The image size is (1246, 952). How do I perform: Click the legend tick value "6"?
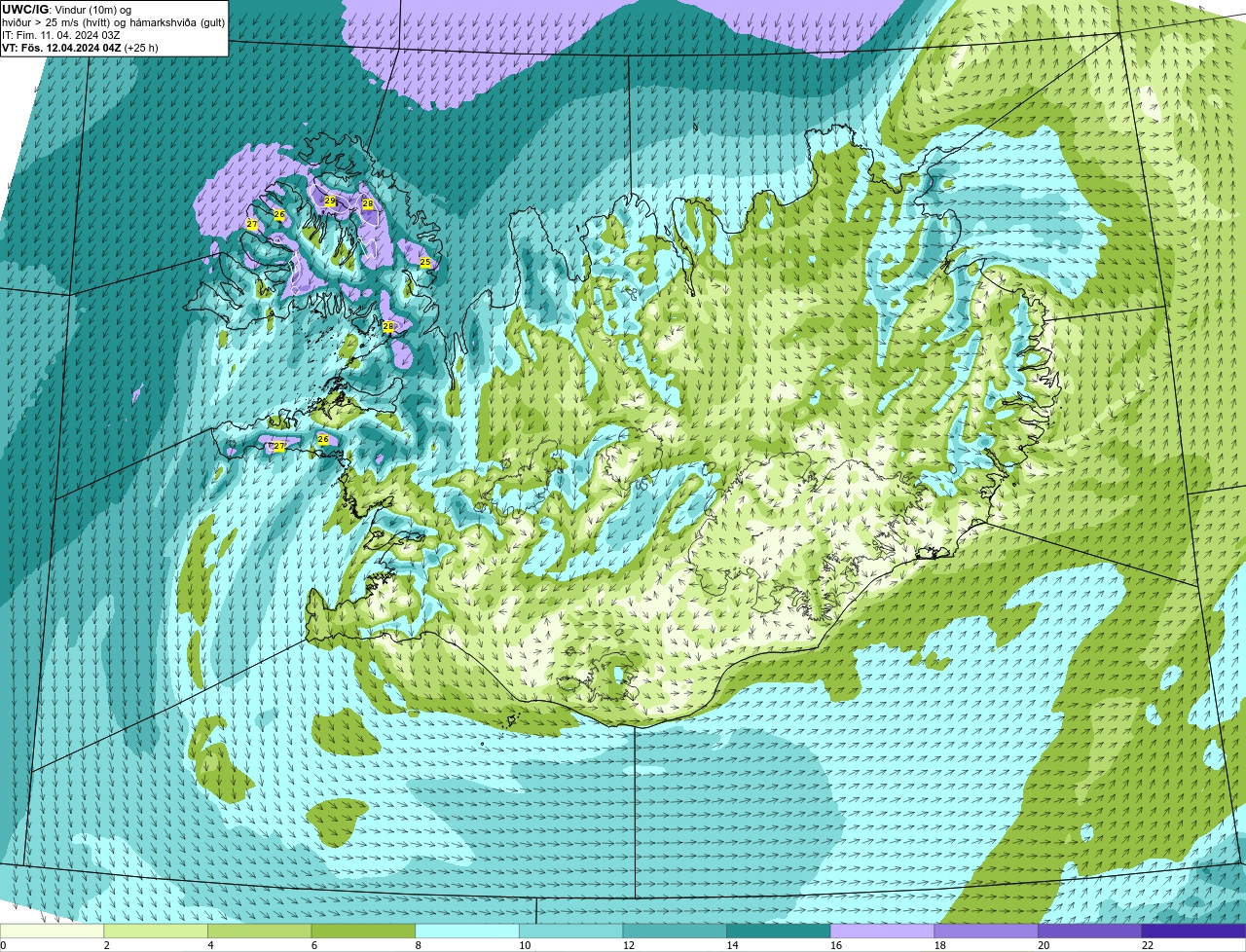click(x=314, y=945)
